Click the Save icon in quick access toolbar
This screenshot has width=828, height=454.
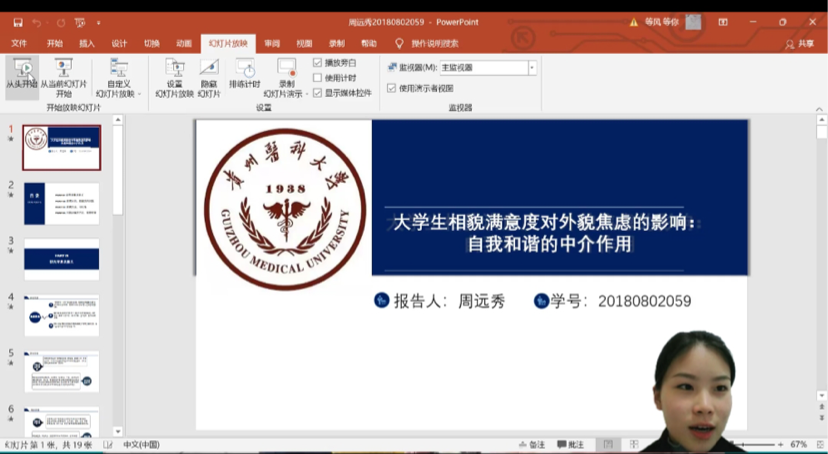pos(17,22)
